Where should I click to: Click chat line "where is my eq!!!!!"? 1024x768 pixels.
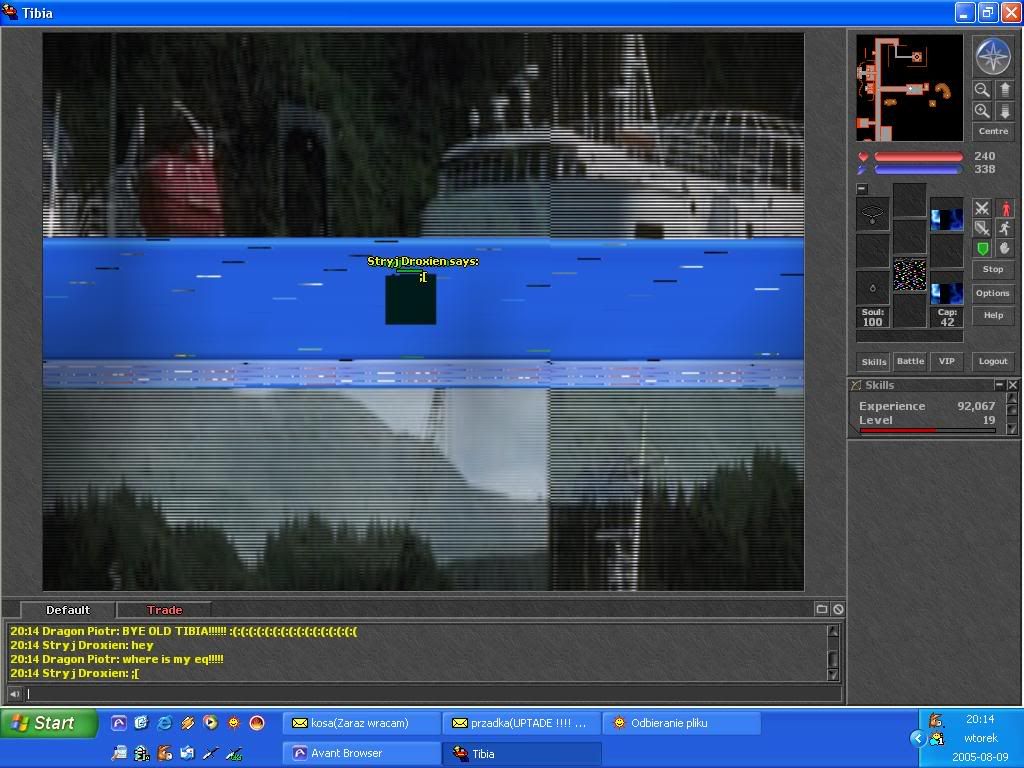(117, 659)
